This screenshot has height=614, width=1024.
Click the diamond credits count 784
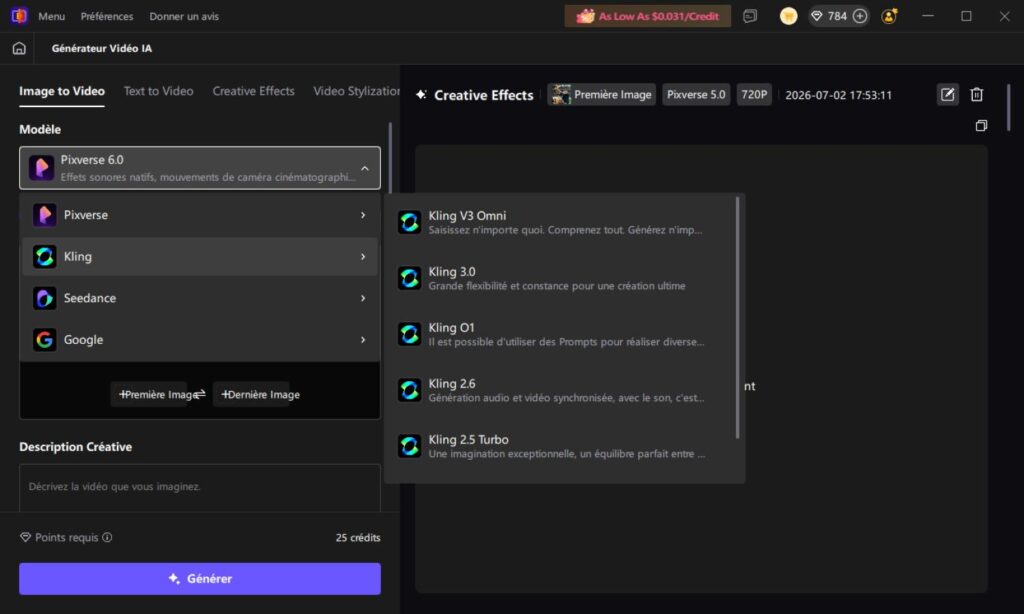coord(829,16)
